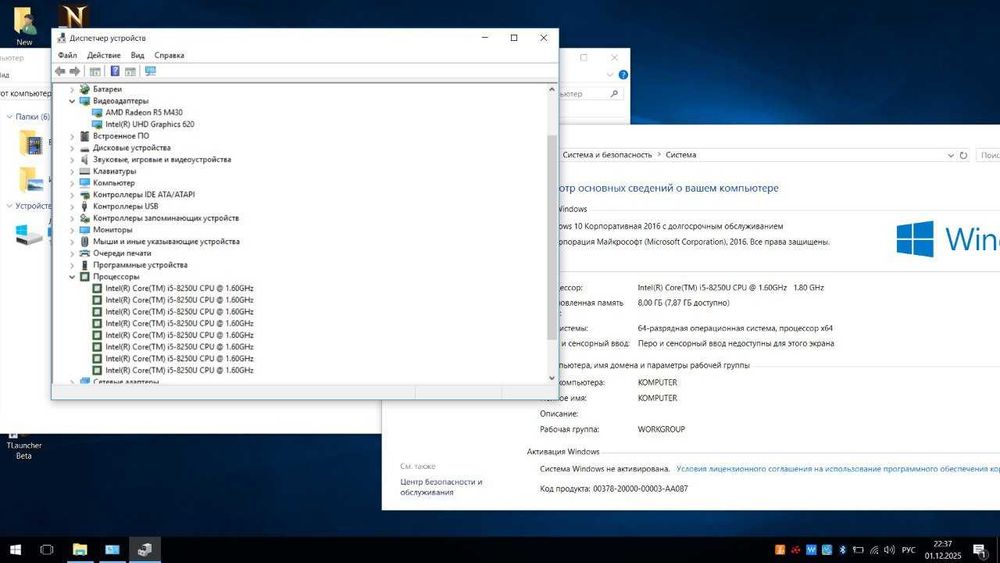Click product code 00378-20000-00003-AA087

(x=640, y=489)
